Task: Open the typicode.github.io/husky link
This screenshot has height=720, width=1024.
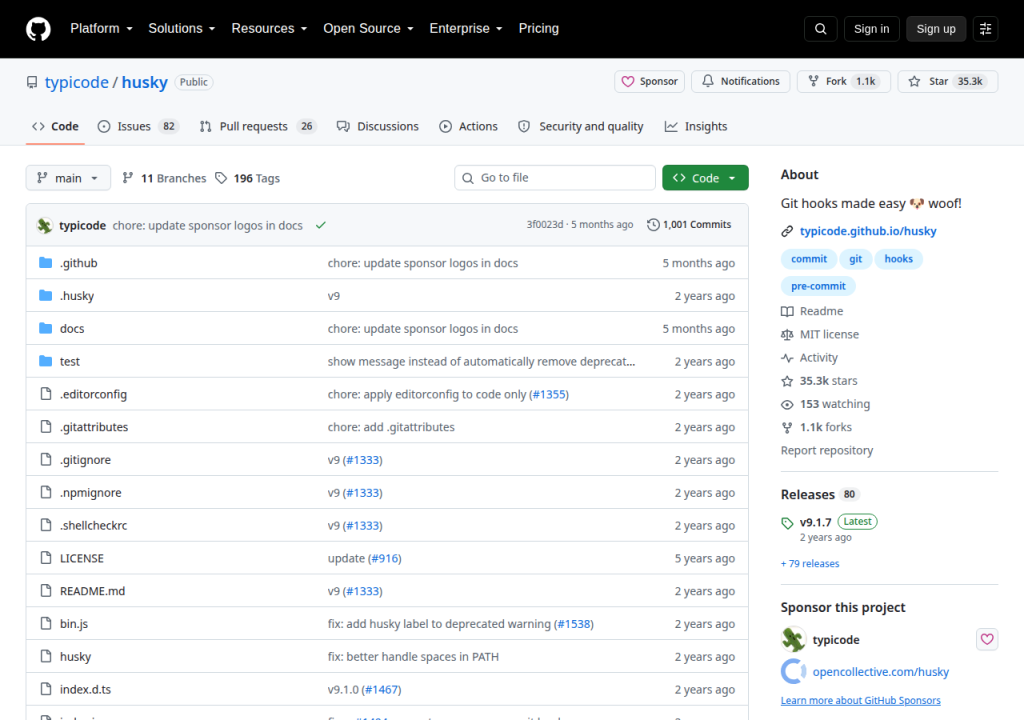Action: click(868, 231)
